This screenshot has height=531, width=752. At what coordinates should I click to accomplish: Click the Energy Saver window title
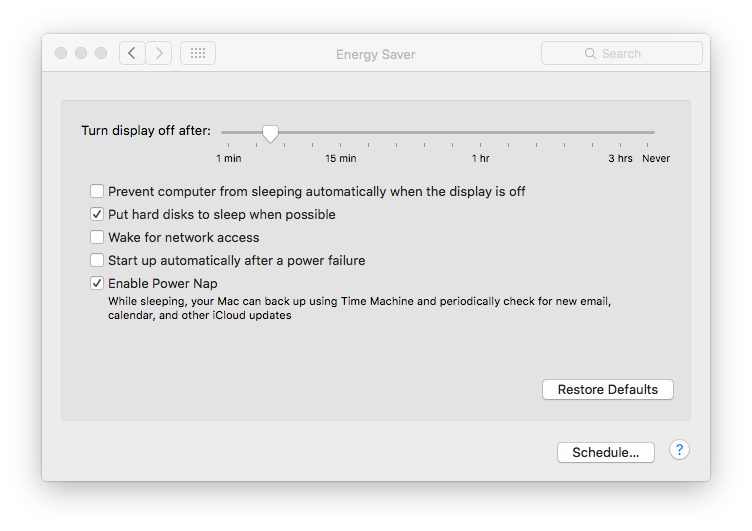pos(376,54)
